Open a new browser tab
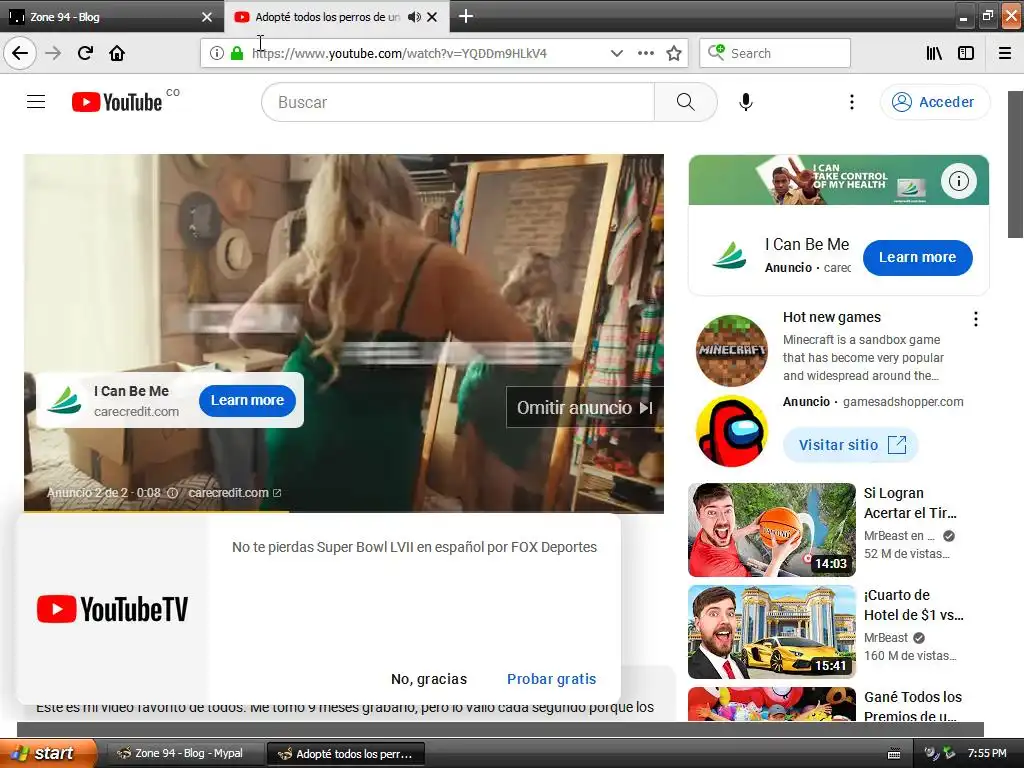The height and width of the screenshot is (768, 1024). click(466, 16)
